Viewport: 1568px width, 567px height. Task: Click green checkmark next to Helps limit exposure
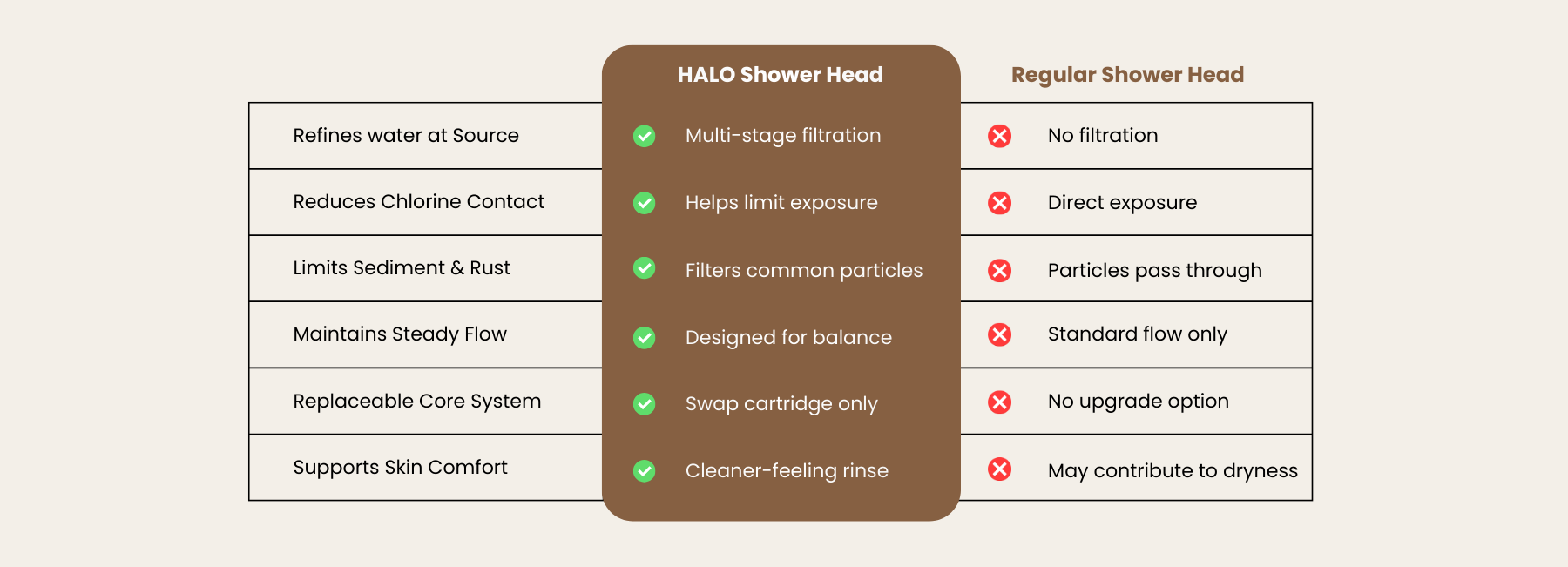pos(645,203)
